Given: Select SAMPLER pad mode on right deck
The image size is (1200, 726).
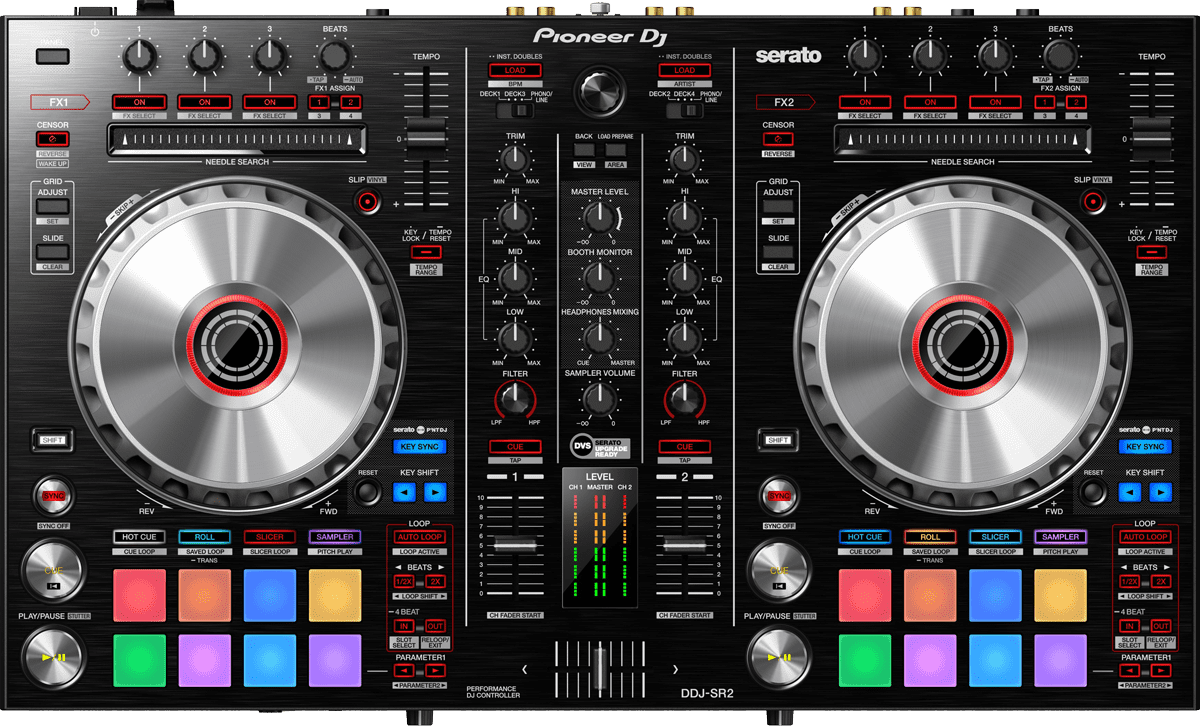Looking at the screenshot, I should tap(1060, 537).
